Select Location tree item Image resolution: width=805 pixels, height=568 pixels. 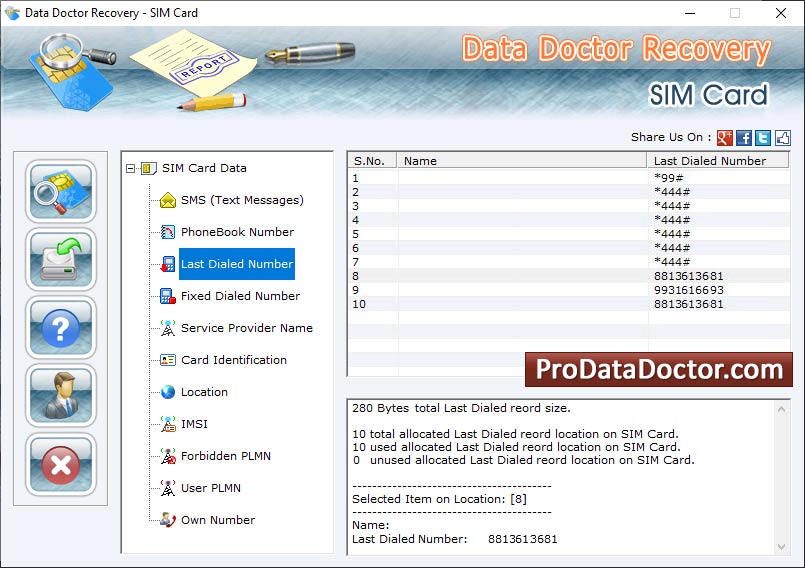pyautogui.click(x=204, y=392)
